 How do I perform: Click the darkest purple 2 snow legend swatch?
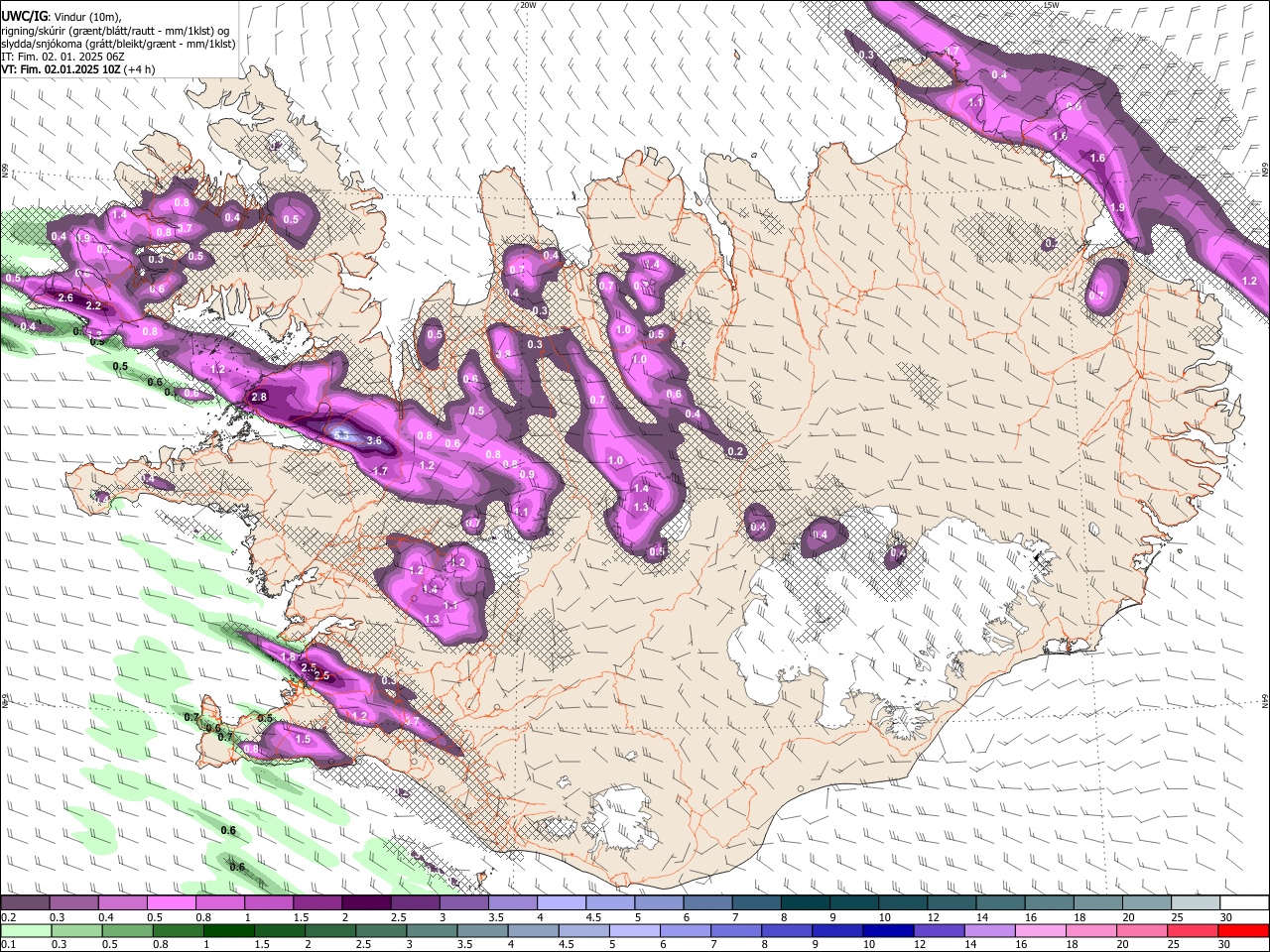(x=365, y=902)
